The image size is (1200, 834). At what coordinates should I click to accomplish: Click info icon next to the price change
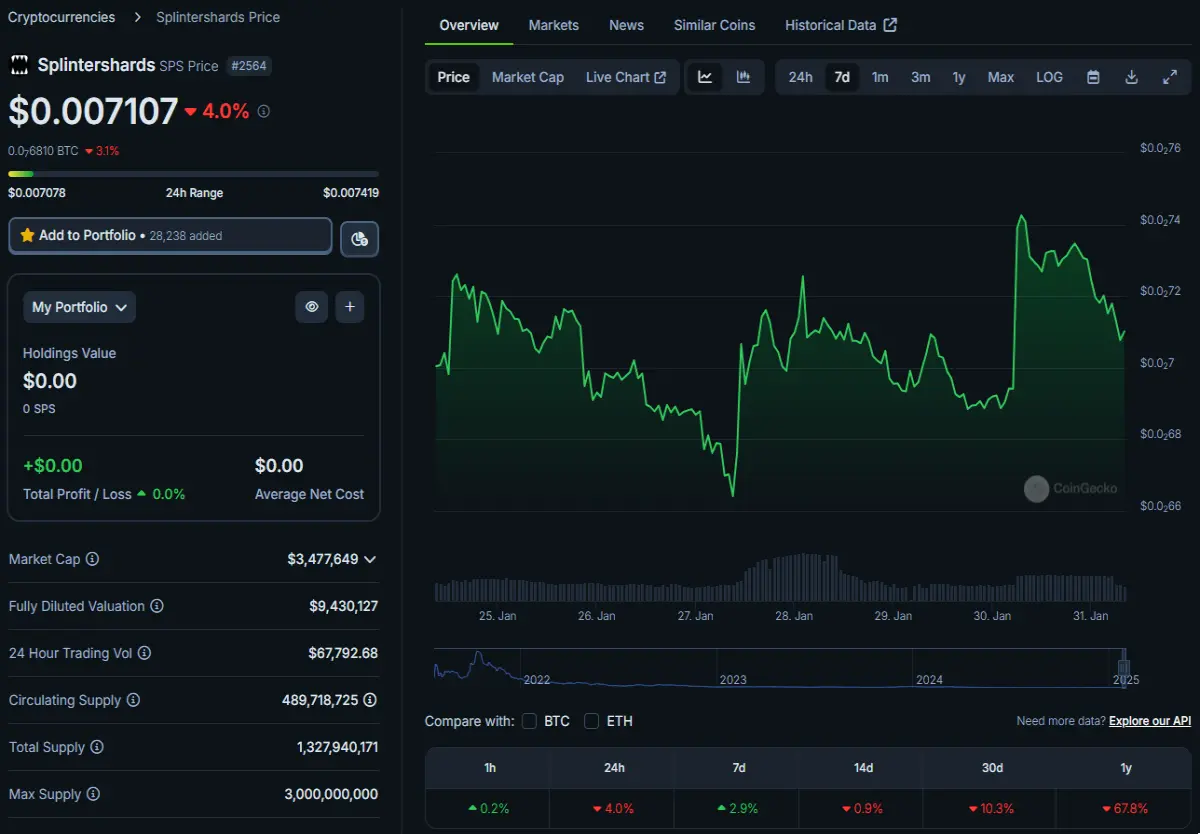point(263,112)
